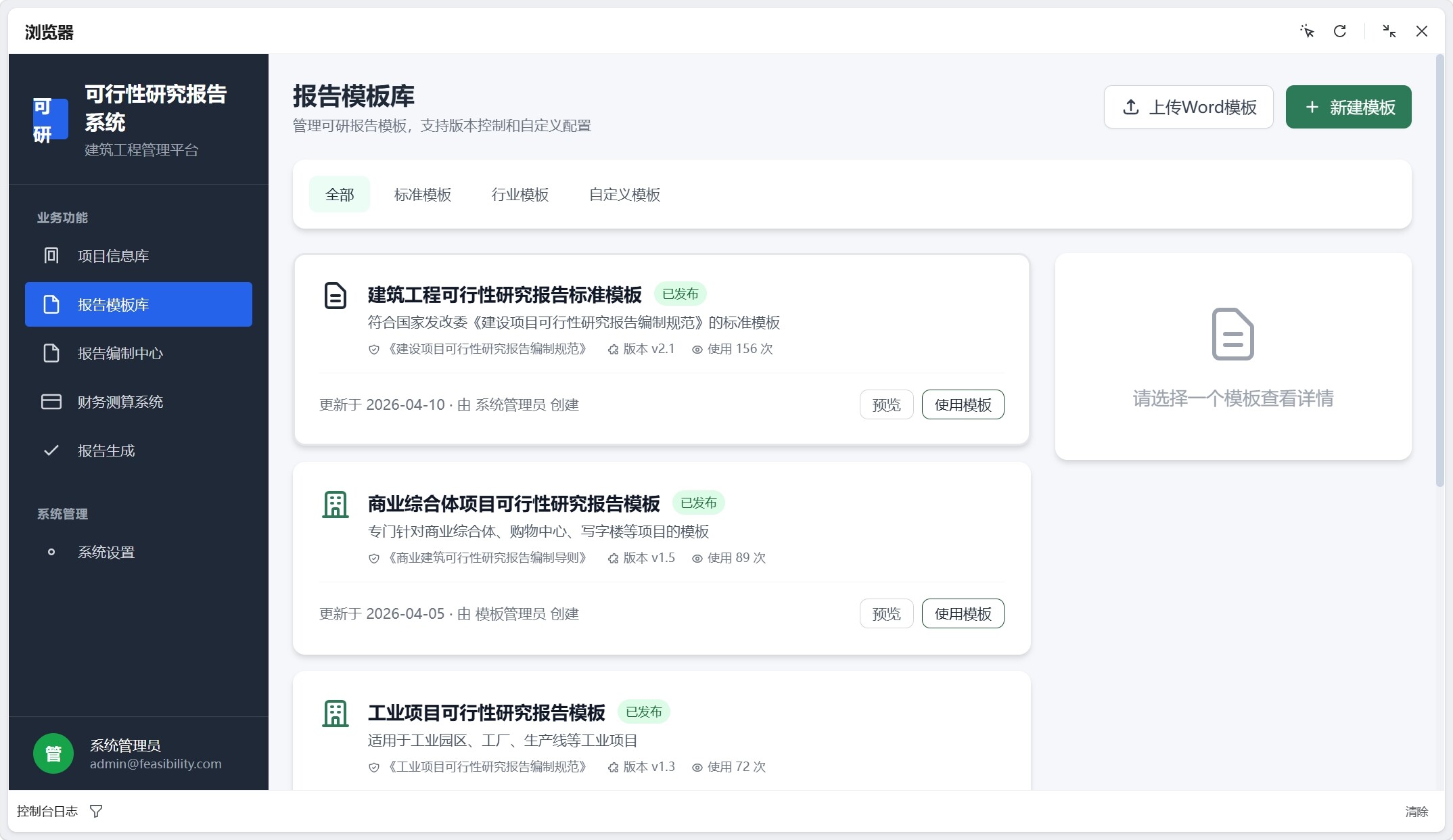Viewport: 1453px width, 840px height.
Task: Click 使用模板 on the standard template card
Action: click(963, 404)
